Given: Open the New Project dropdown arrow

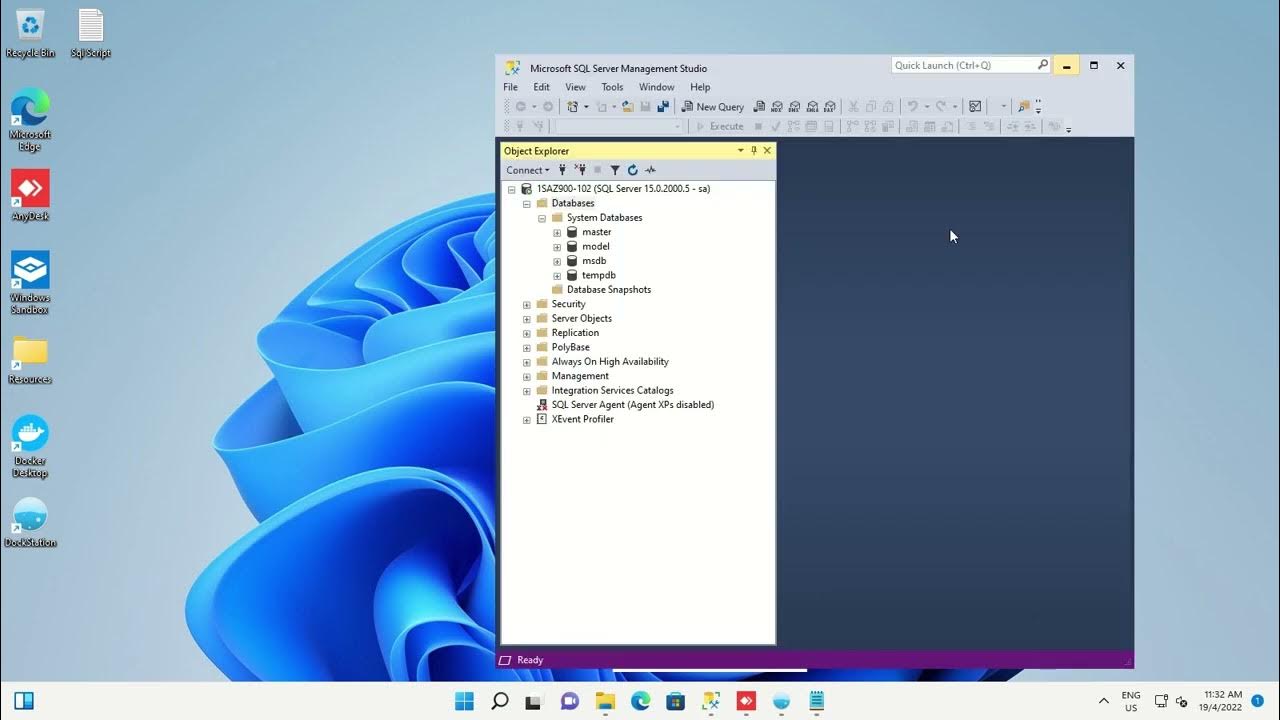Looking at the screenshot, I should point(586,107).
